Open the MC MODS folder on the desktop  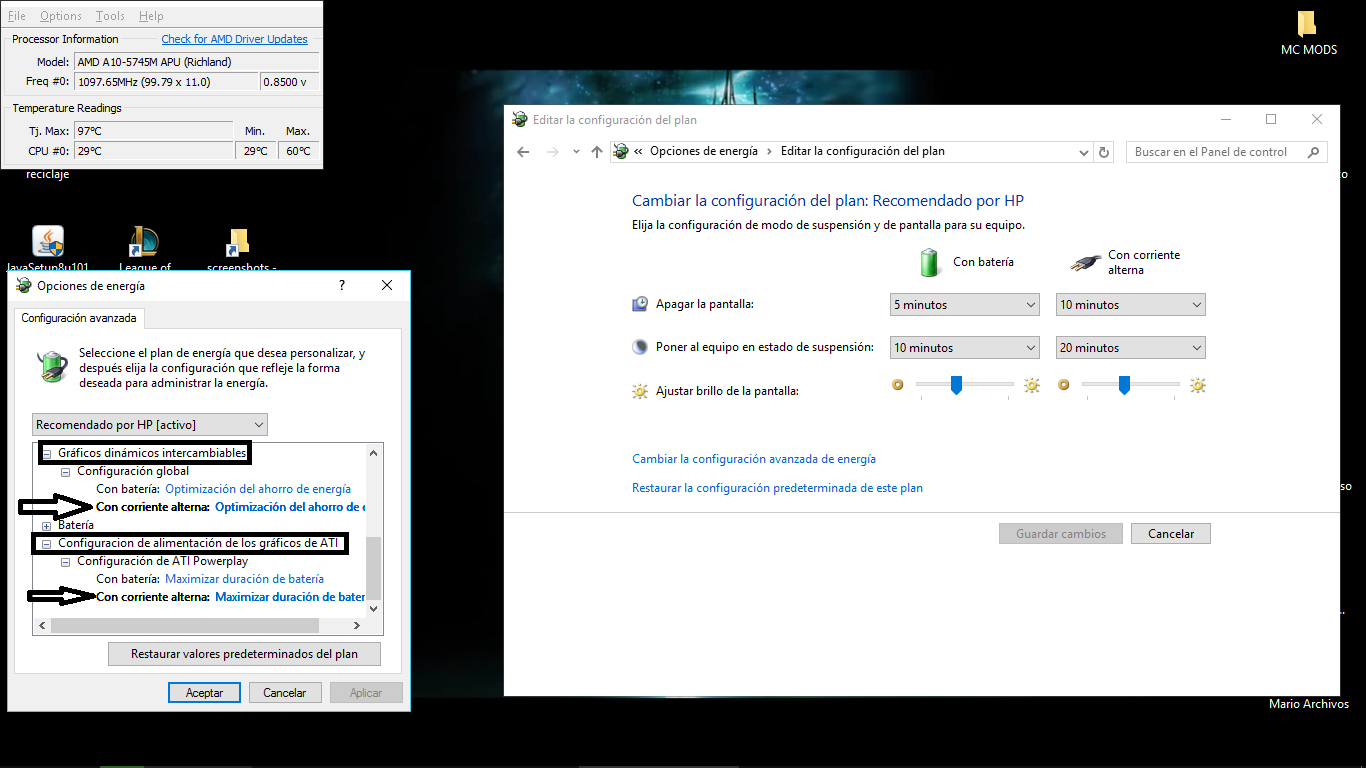coord(1308,22)
